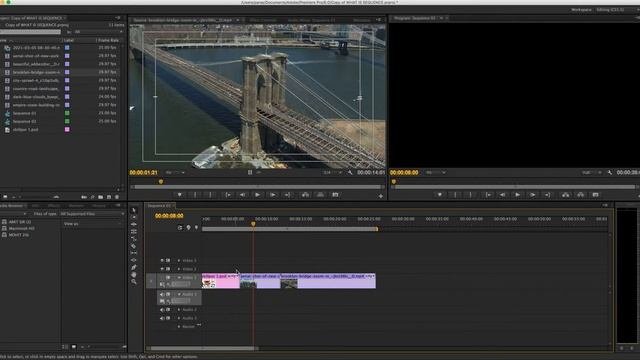Open Program monitor settings wrench
The height and width of the screenshot is (360, 640).
click(x=610, y=173)
